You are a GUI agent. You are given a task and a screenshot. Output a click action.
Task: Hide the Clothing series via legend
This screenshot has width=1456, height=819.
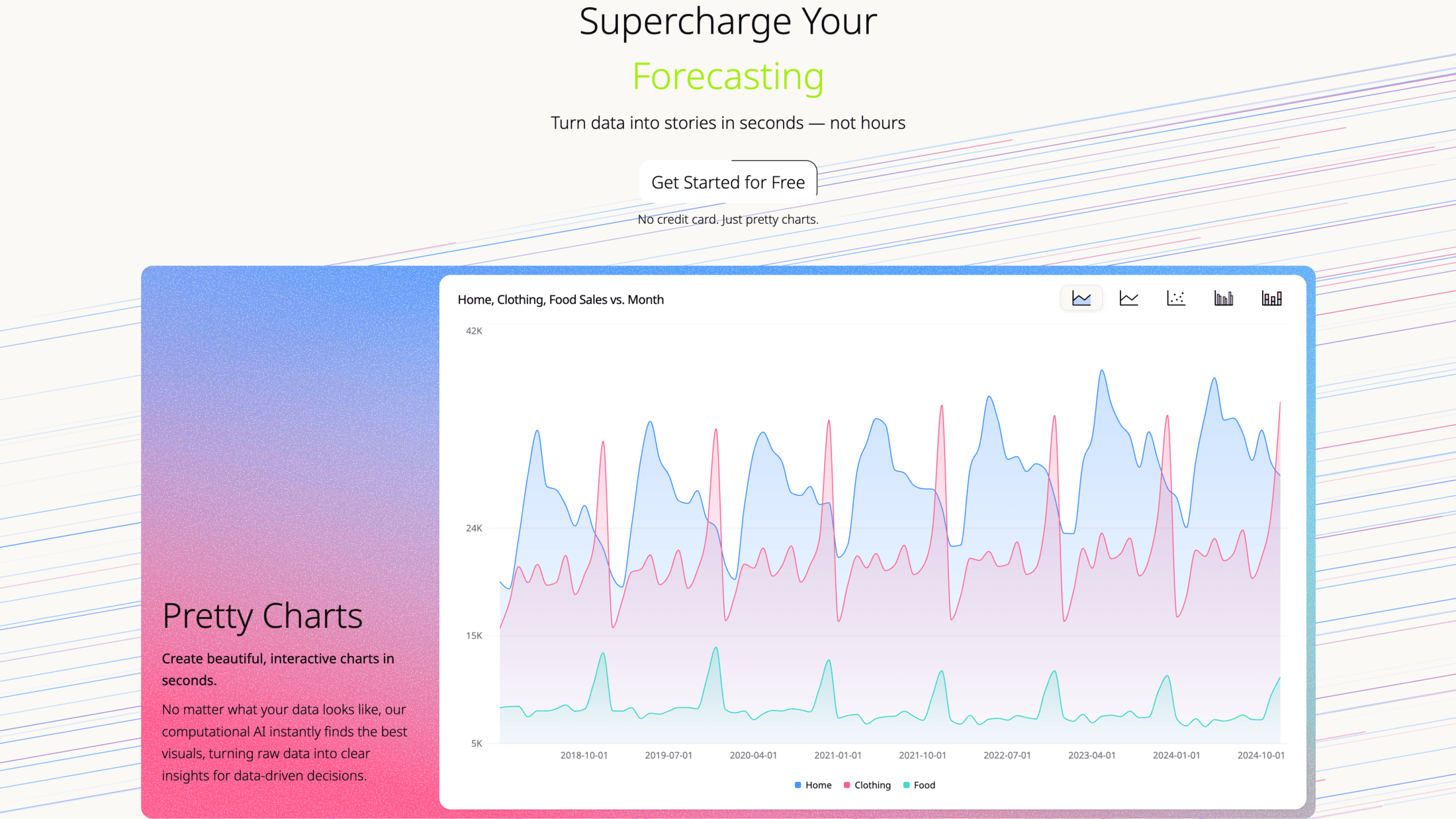(867, 785)
